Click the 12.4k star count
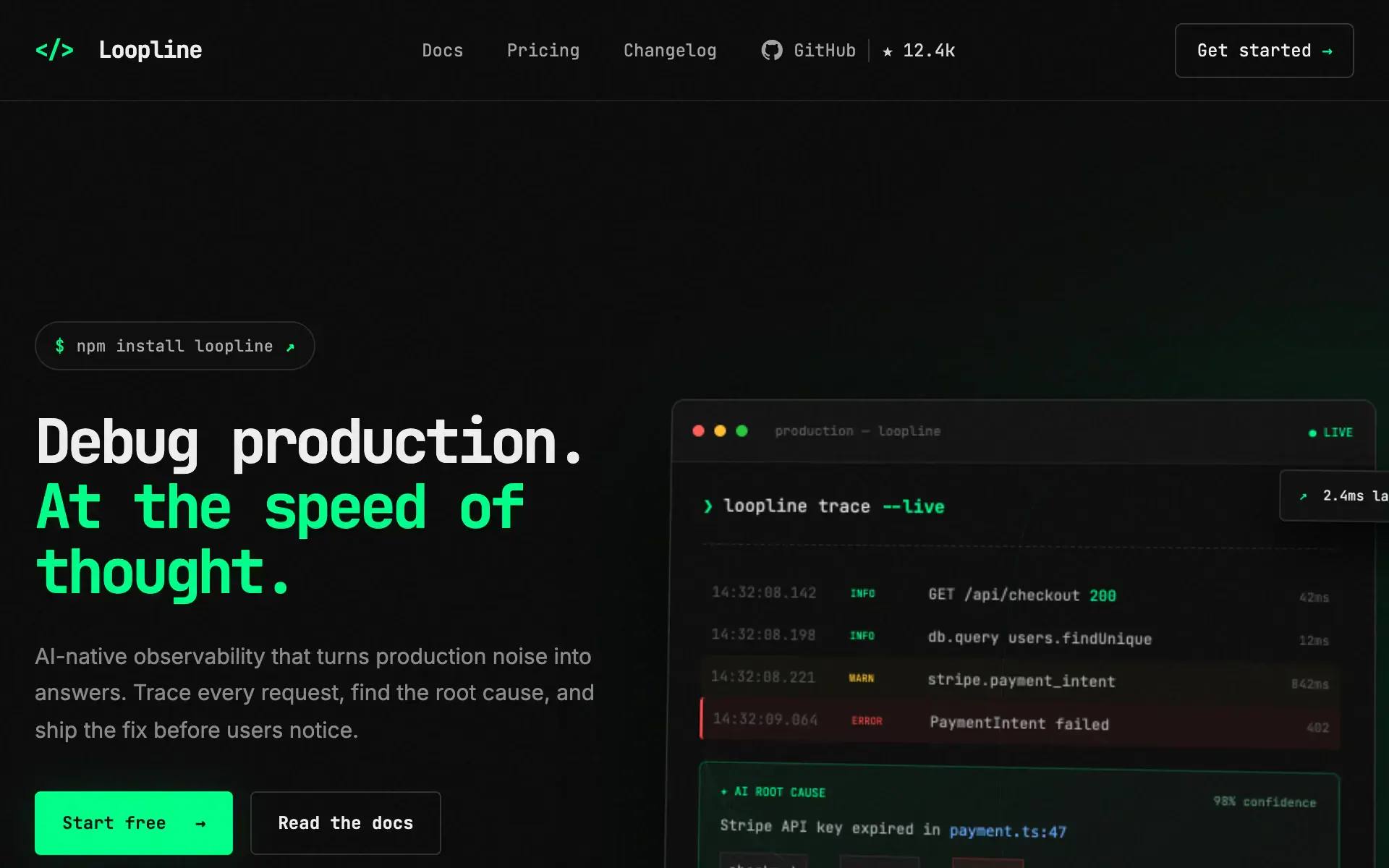The width and height of the screenshot is (1389, 868). click(929, 51)
